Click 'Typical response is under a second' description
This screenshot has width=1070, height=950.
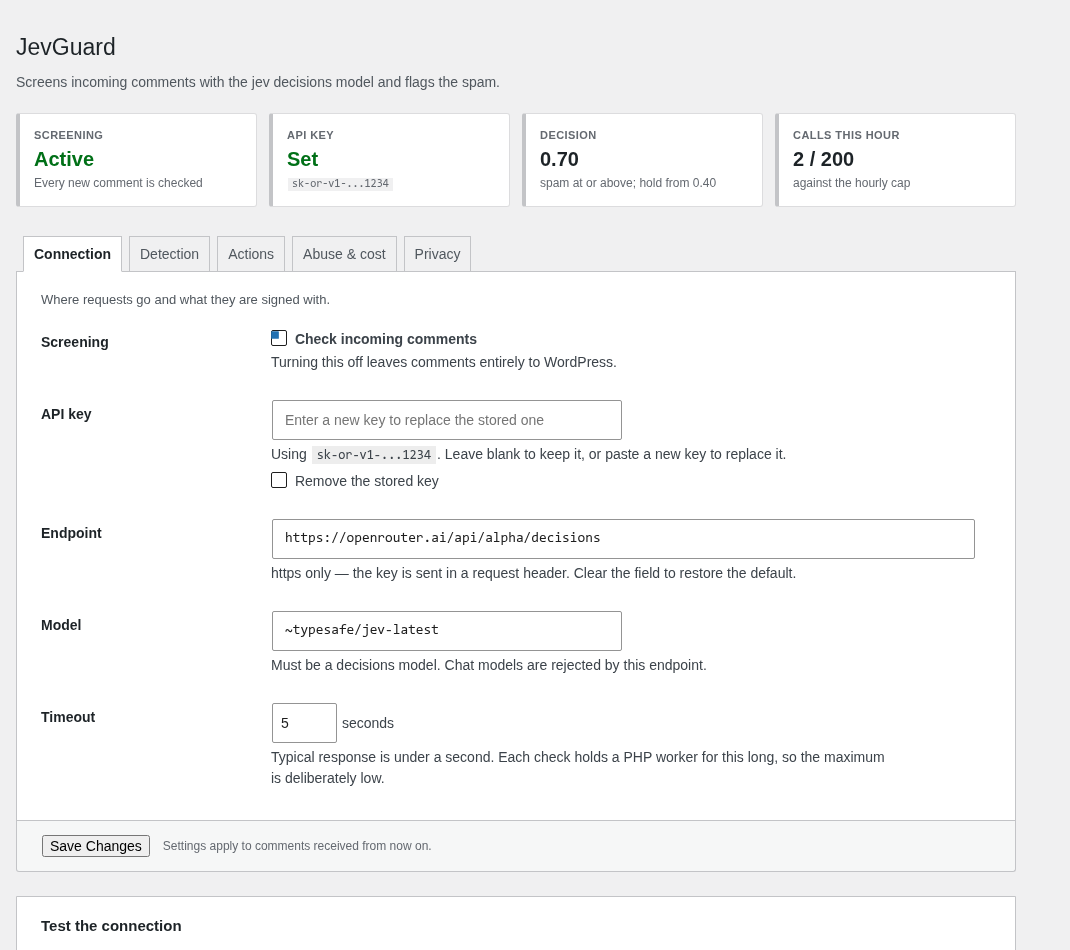577,768
